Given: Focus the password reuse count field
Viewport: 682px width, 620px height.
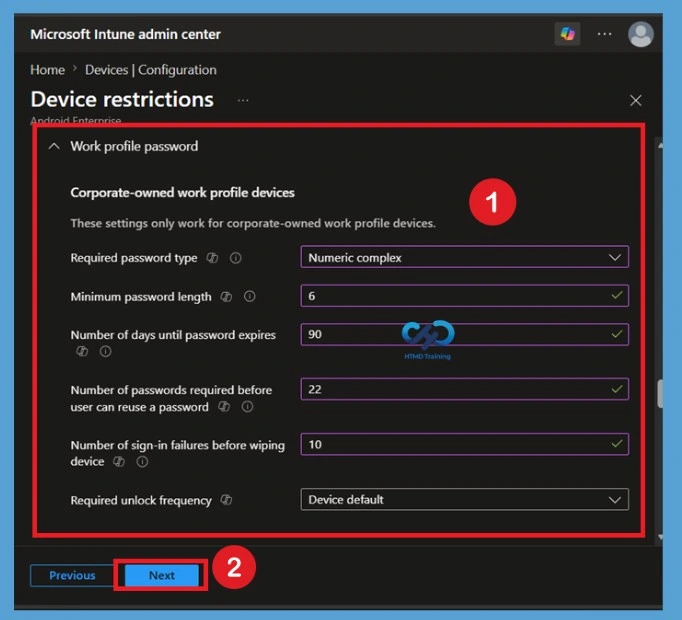Looking at the screenshot, I should tap(464, 389).
